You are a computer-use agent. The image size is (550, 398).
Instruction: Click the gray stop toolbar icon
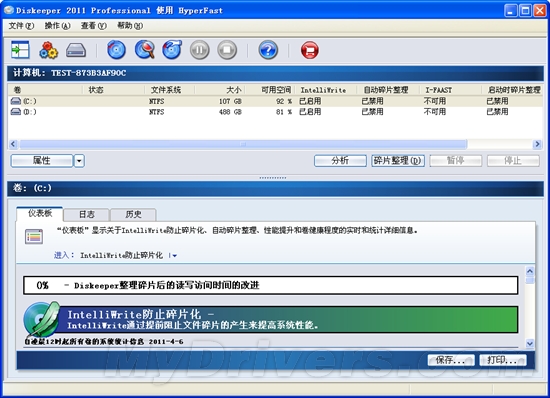[x=227, y=50]
